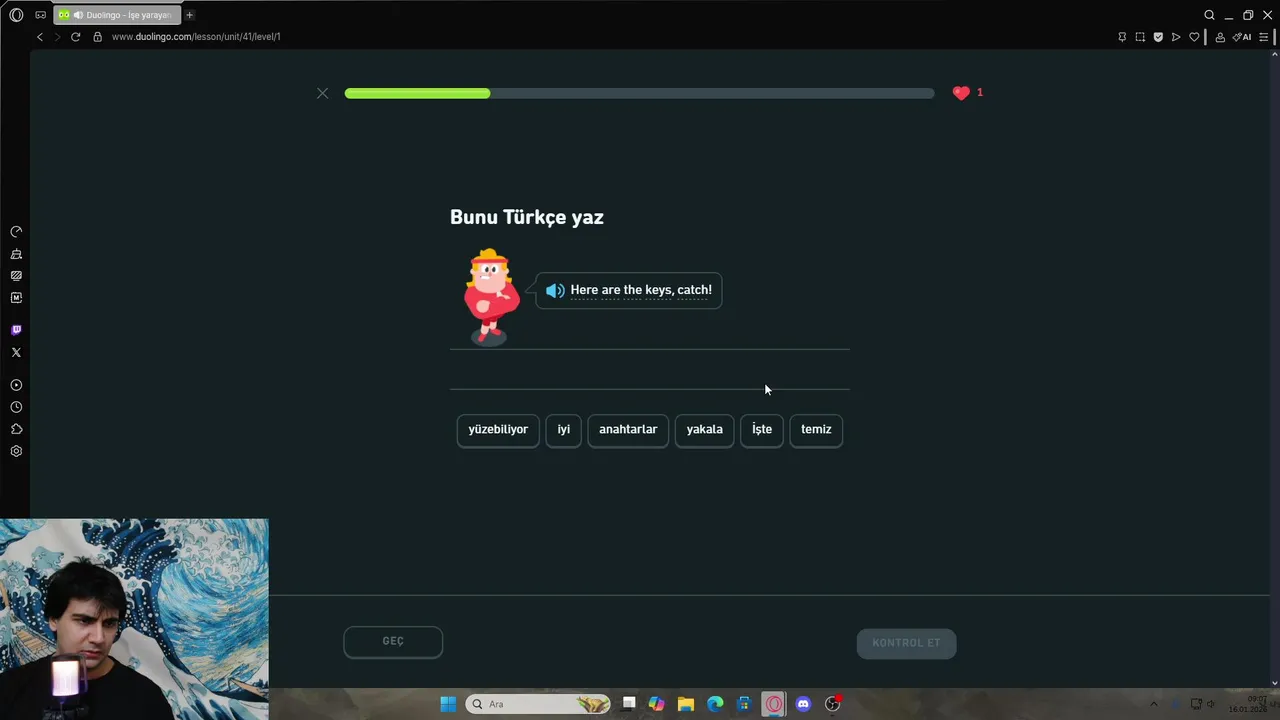Click the red heart lives icon

tap(961, 93)
